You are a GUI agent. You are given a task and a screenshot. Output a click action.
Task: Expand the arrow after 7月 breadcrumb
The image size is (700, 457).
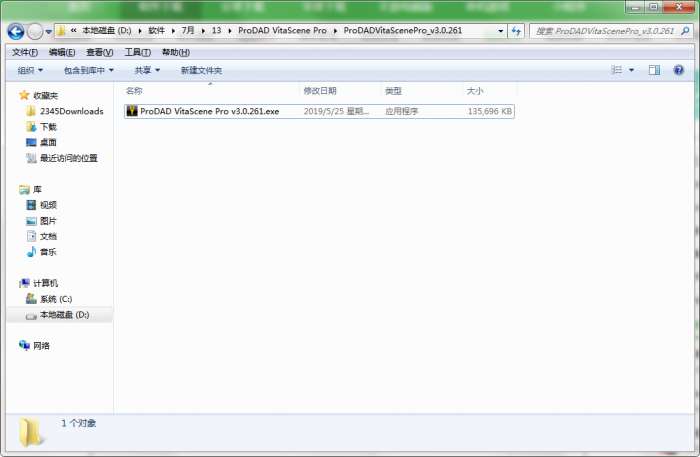pos(203,31)
